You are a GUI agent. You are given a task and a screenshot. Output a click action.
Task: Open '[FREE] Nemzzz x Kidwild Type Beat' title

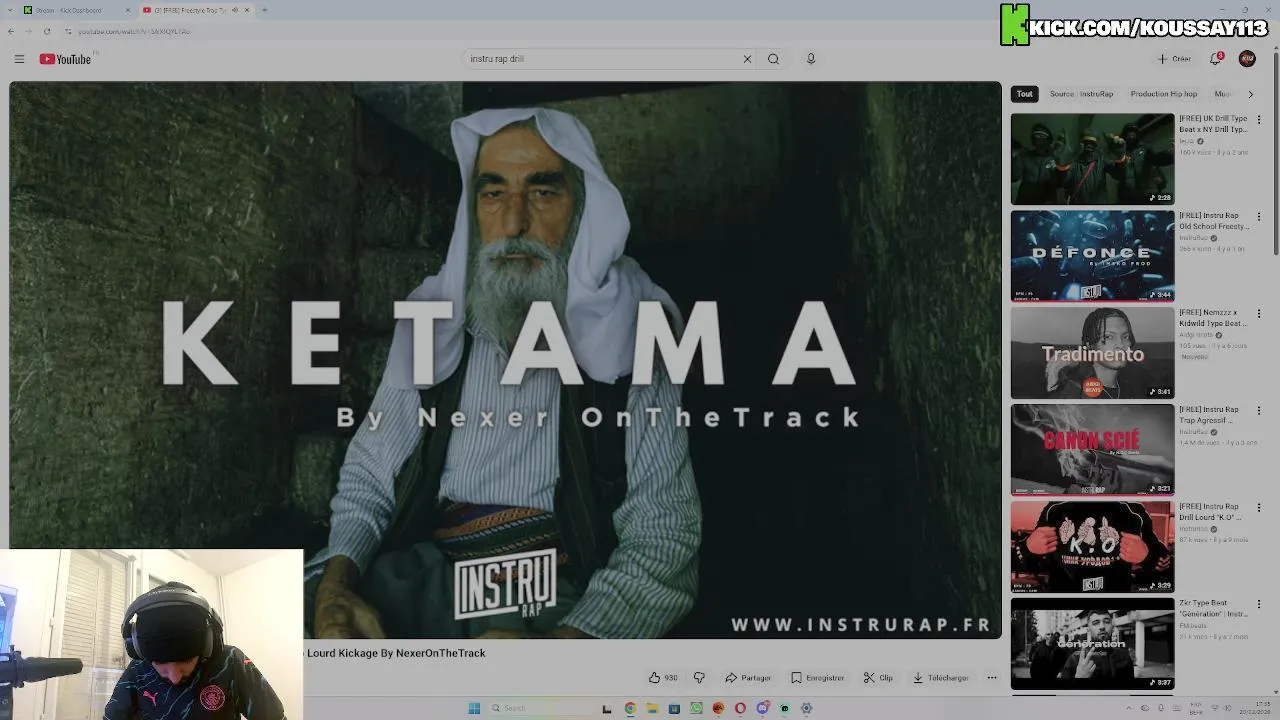point(1213,318)
